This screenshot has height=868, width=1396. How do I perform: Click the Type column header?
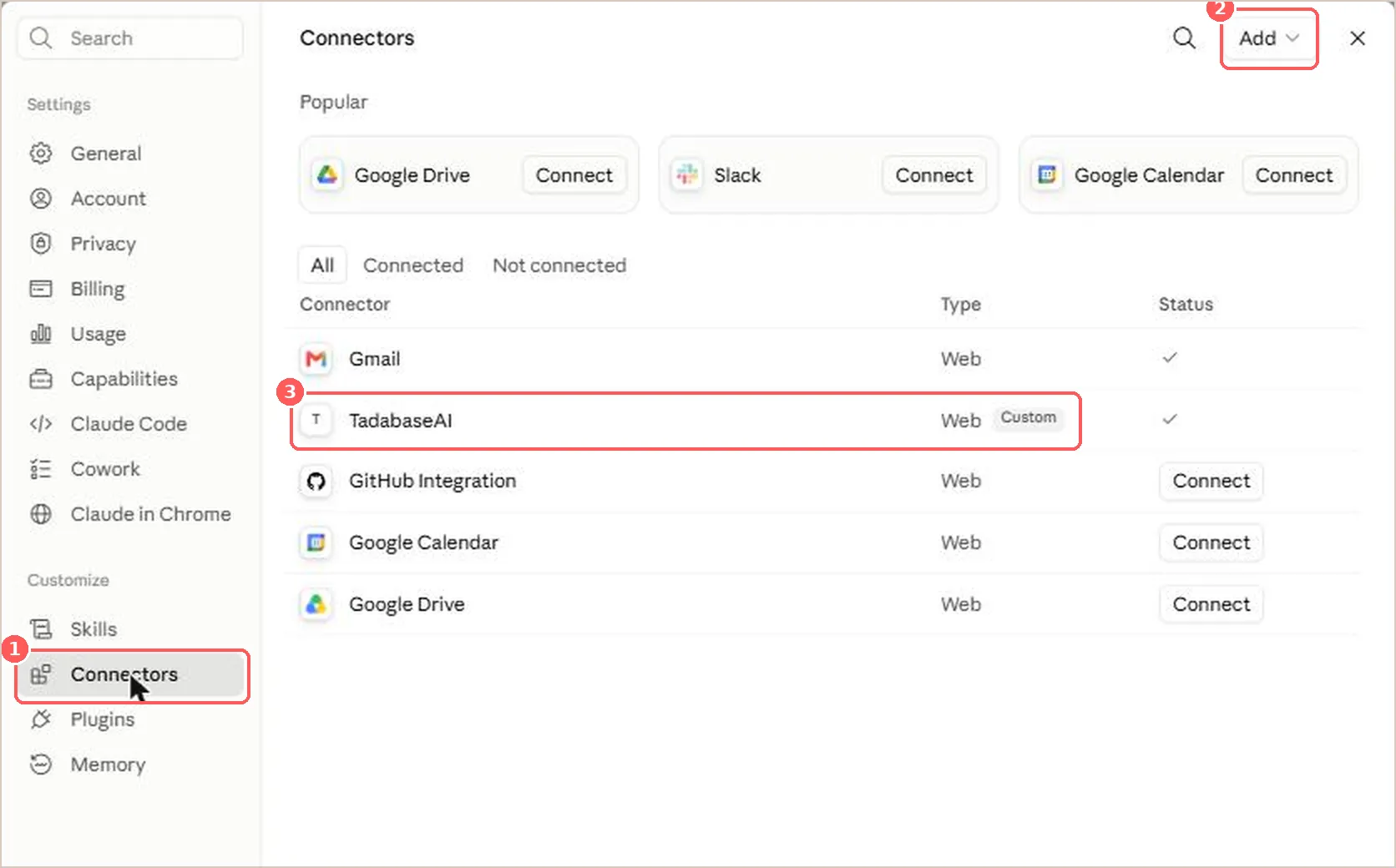click(960, 305)
